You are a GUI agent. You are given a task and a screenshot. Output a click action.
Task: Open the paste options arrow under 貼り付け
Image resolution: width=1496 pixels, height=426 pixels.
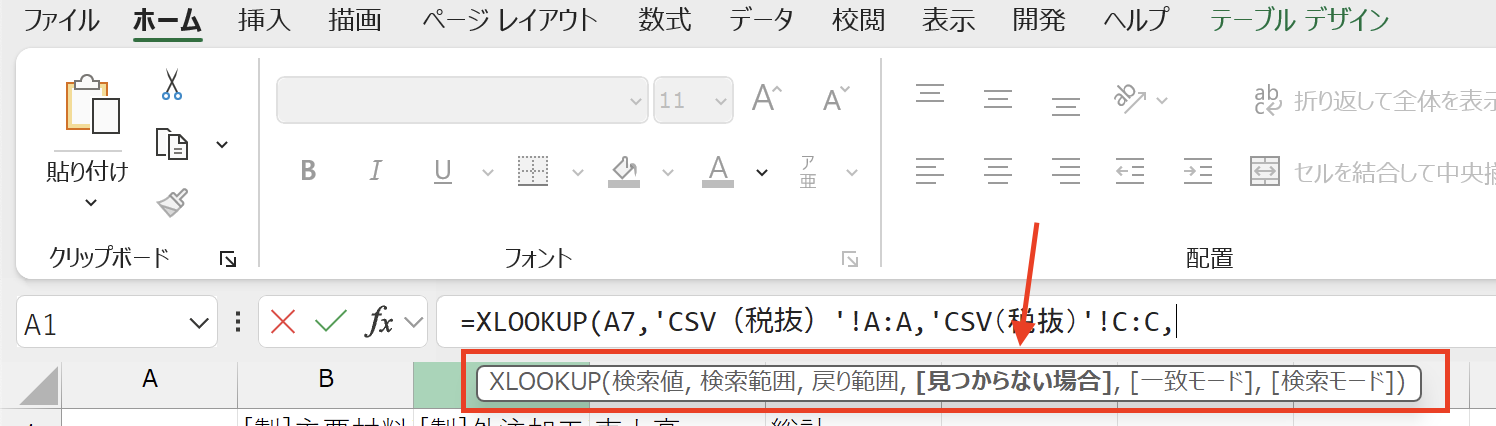91,203
